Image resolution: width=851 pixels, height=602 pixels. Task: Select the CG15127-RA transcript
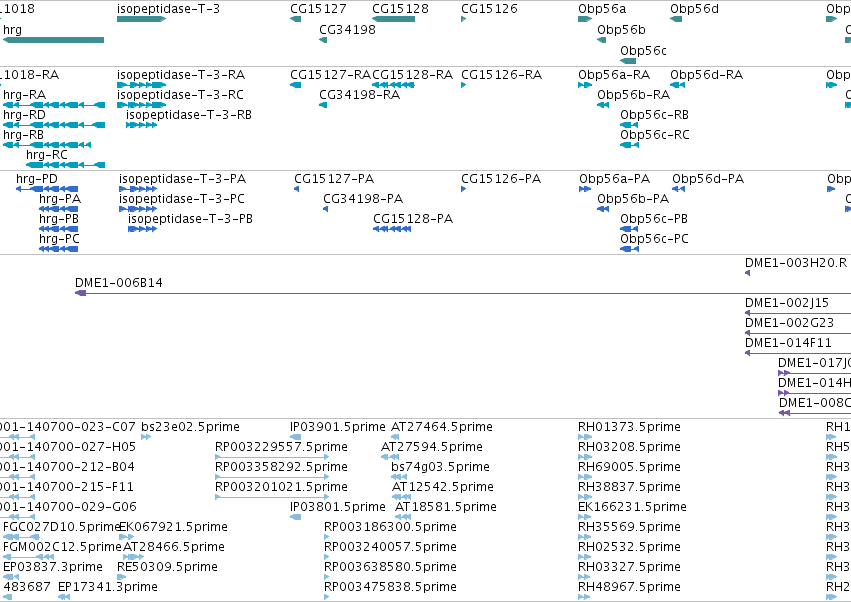tap(295, 85)
